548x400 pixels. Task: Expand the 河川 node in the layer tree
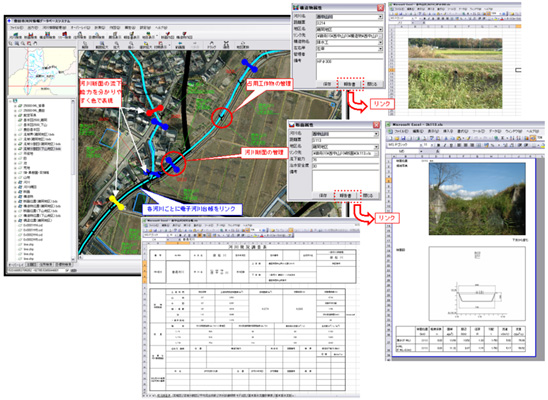[15, 182]
